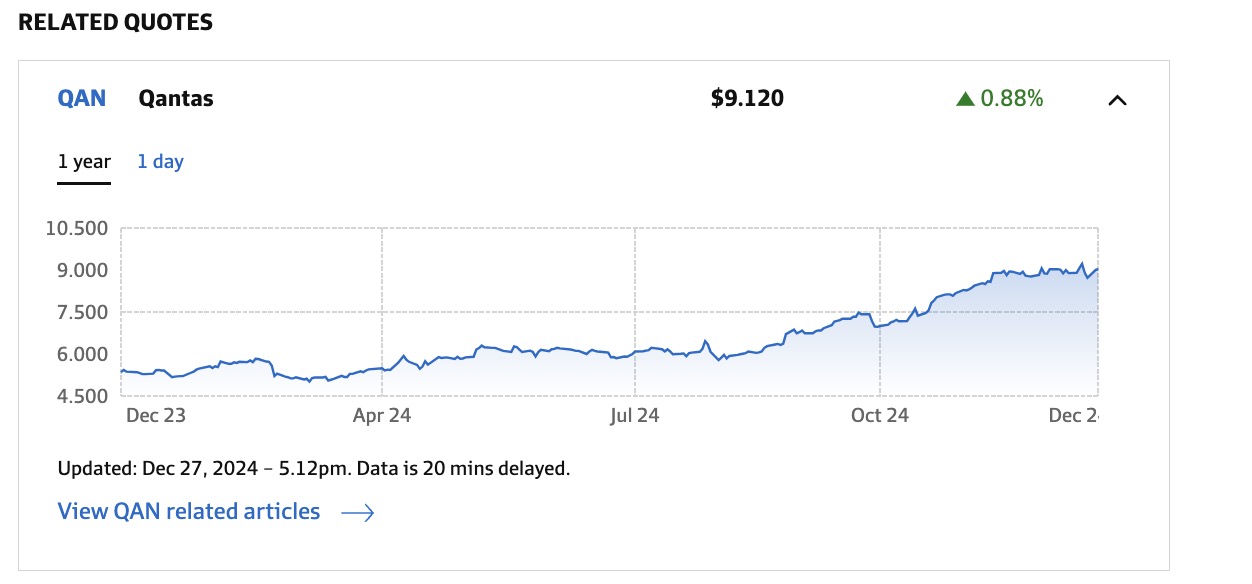Select the 1 year tab
1252x584 pixels.
click(x=84, y=161)
